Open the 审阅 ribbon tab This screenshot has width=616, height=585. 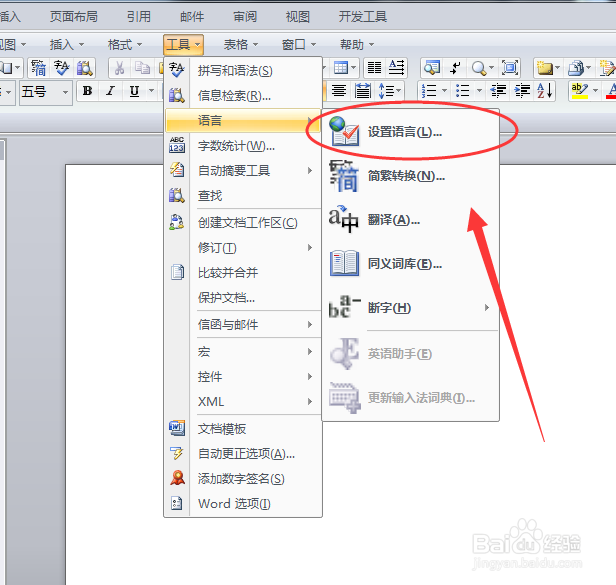point(245,17)
